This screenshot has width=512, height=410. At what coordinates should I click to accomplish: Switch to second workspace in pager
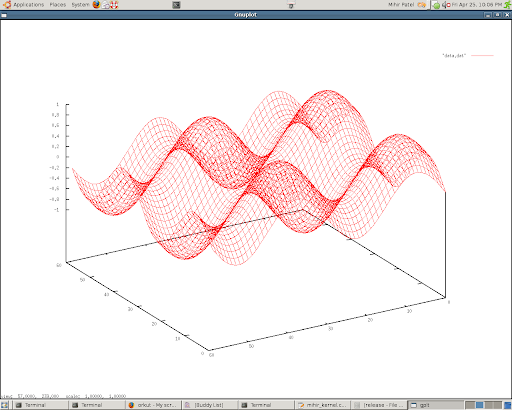(x=479, y=405)
